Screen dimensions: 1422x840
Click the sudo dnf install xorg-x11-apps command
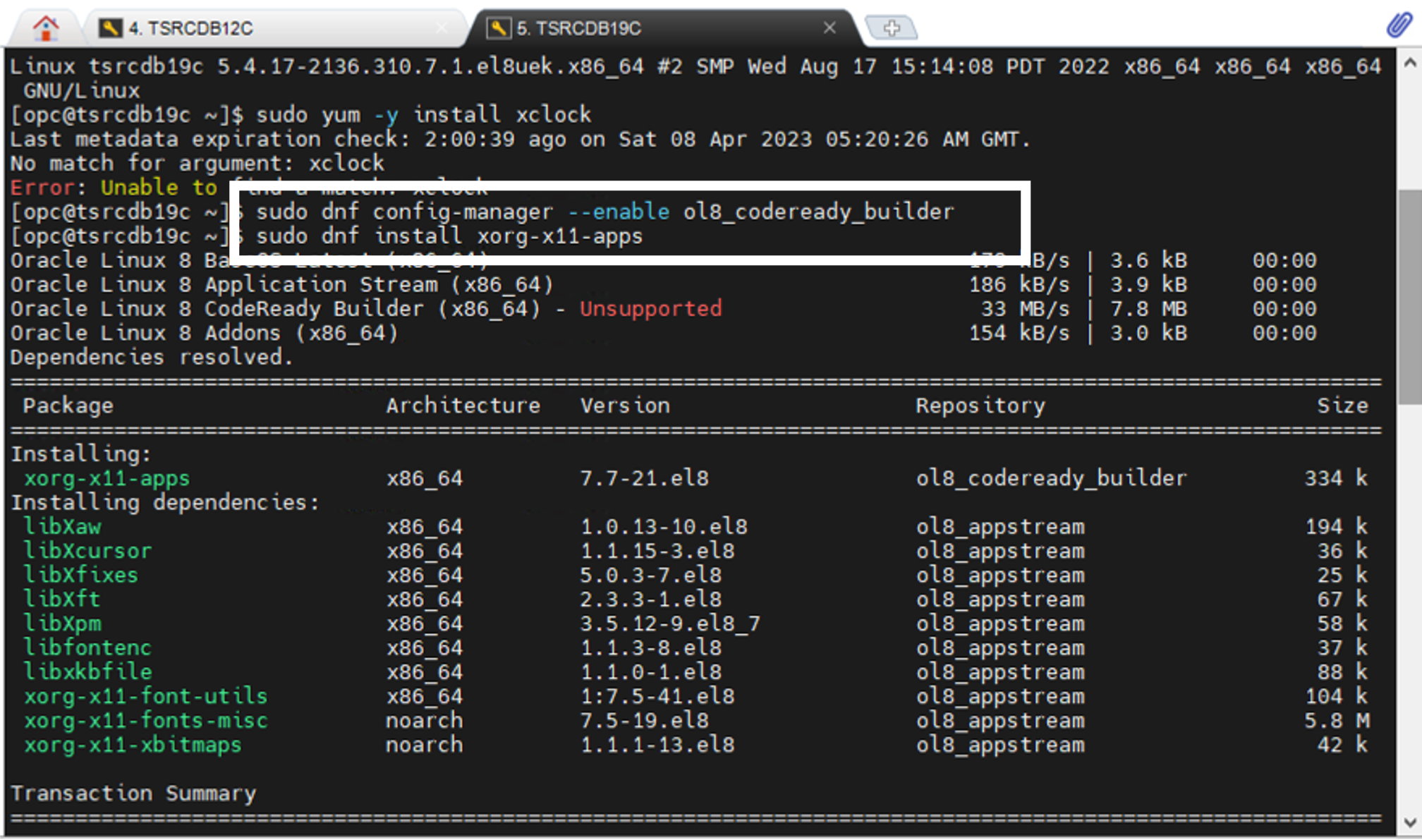coord(449,236)
